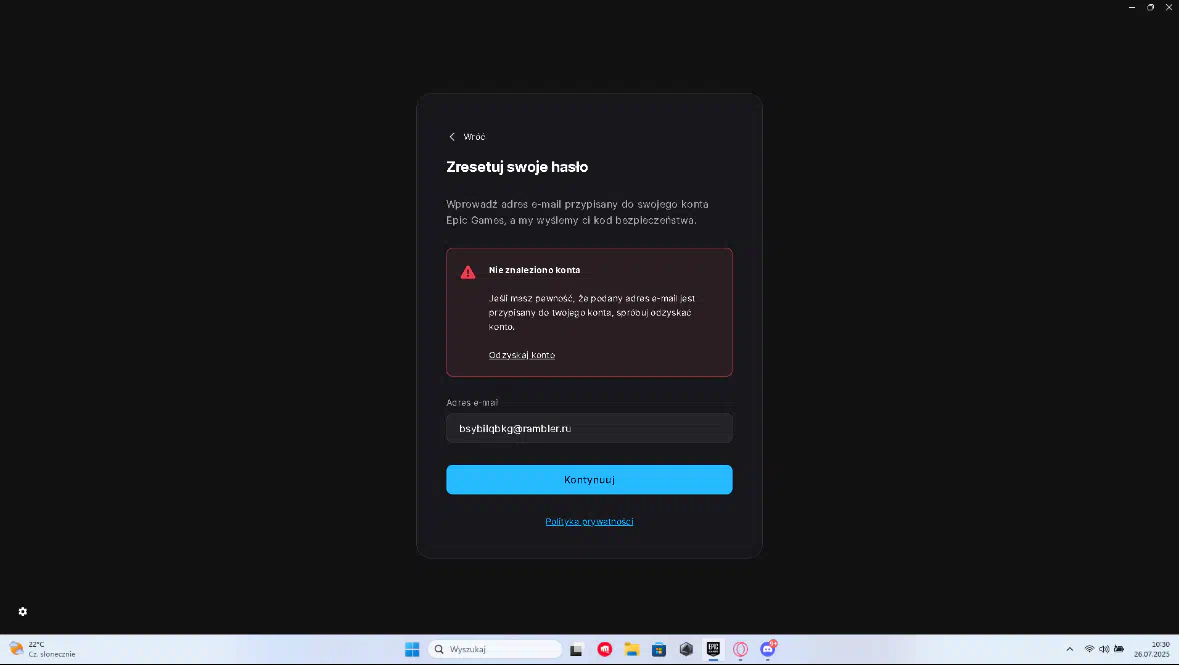This screenshot has height=665, width=1179.
Task: Open File Explorer from taskbar
Action: 632,649
